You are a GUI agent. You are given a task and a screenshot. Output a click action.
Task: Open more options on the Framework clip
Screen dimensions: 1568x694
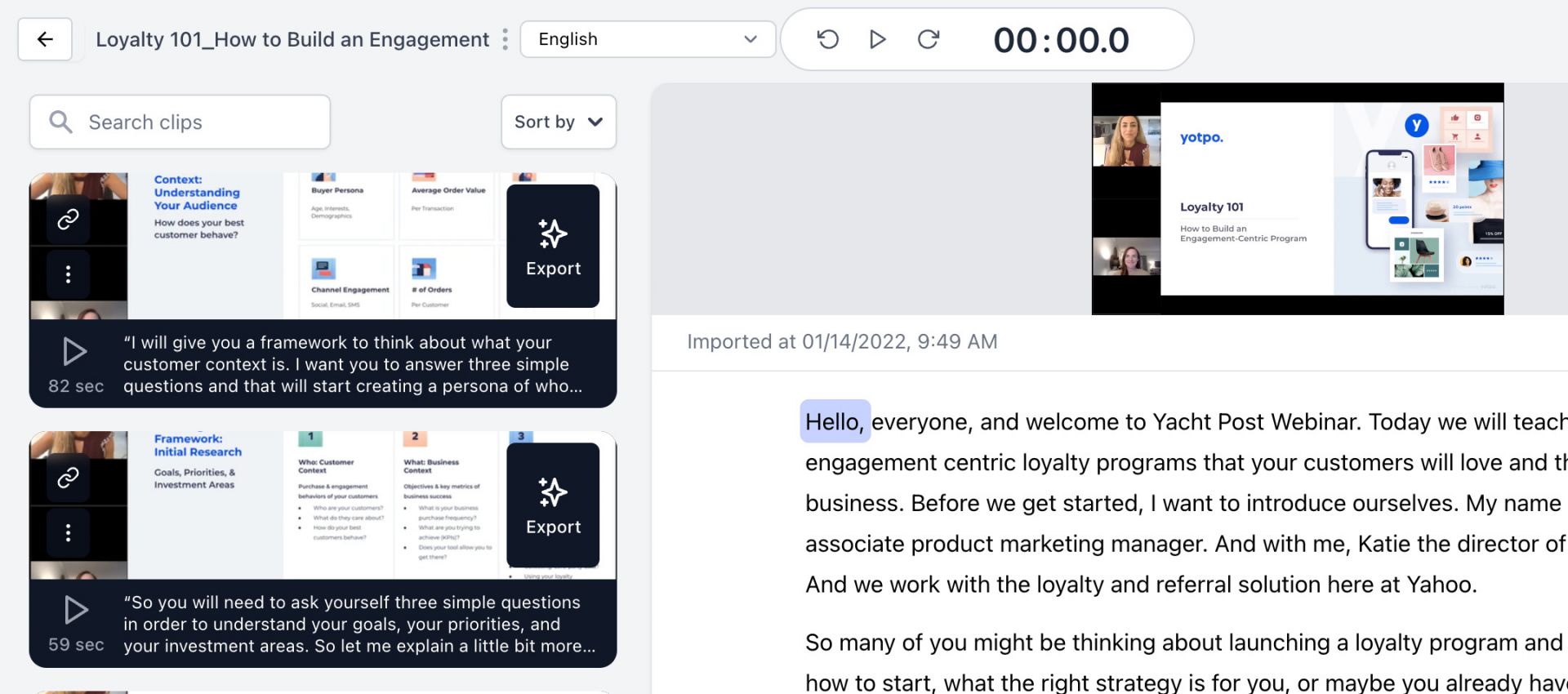68,533
